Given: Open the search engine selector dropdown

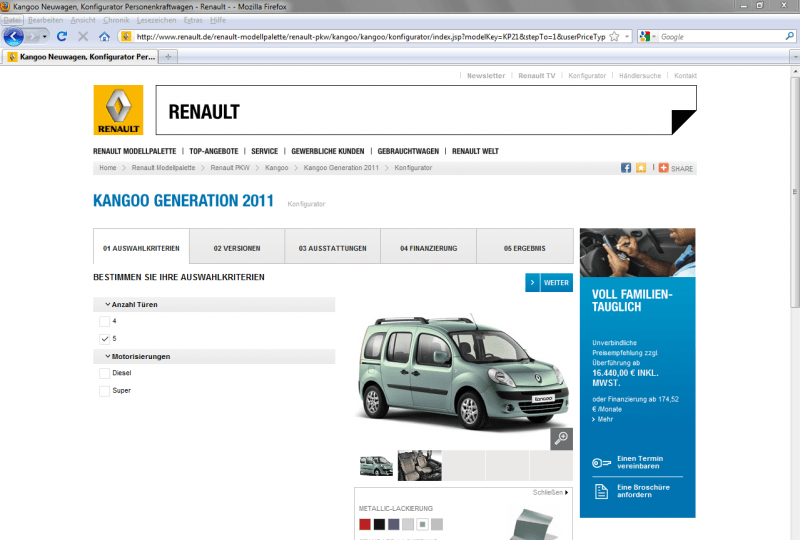Looking at the screenshot, I should (x=654, y=37).
